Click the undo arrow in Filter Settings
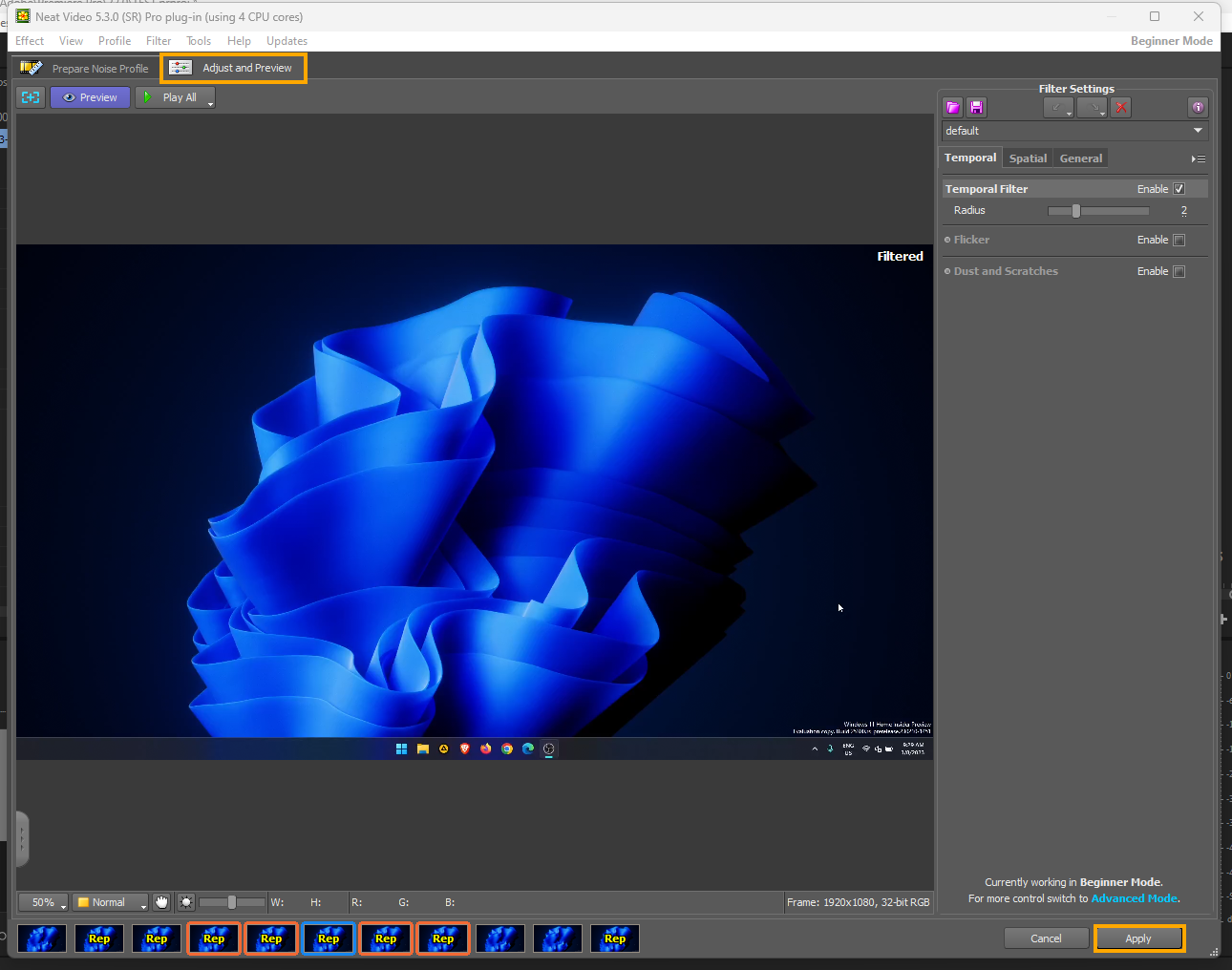Image resolution: width=1232 pixels, height=970 pixels. 1058,107
